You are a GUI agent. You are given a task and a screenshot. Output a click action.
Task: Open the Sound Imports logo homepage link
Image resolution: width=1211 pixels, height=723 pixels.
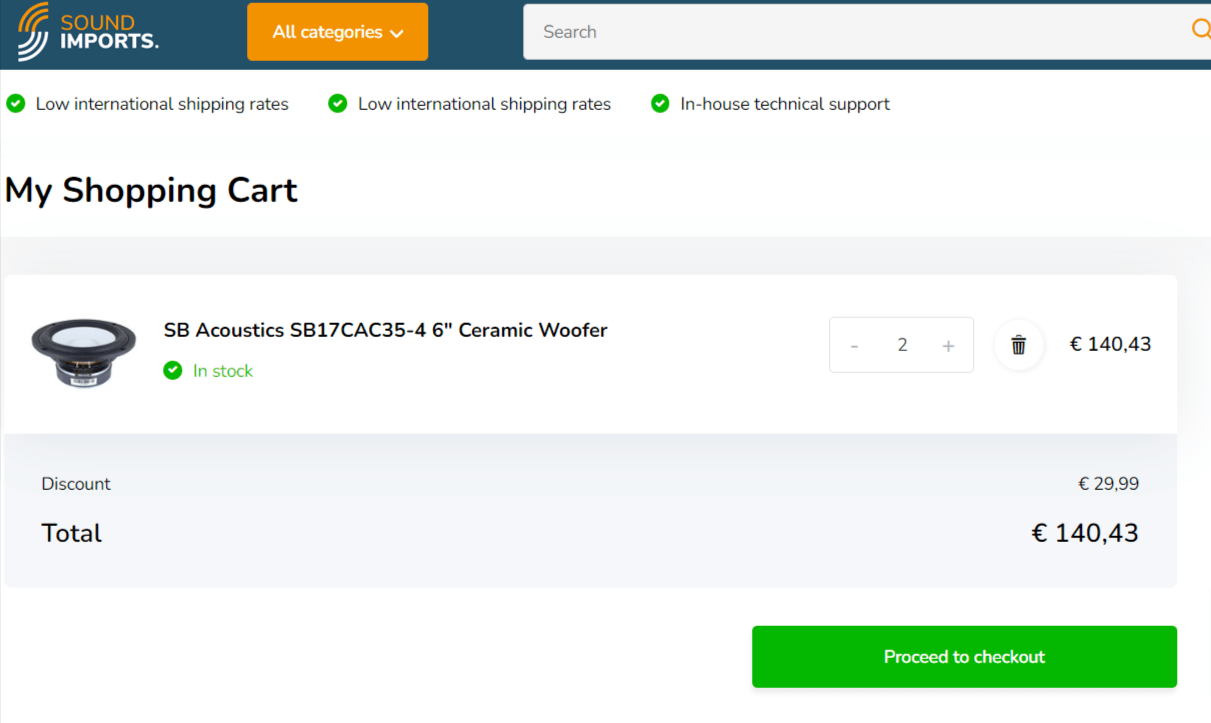(88, 31)
